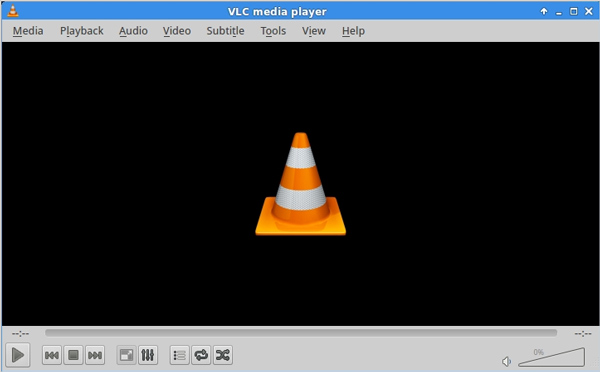The height and width of the screenshot is (372, 600).
Task: Open the View menu
Action: click(x=314, y=31)
